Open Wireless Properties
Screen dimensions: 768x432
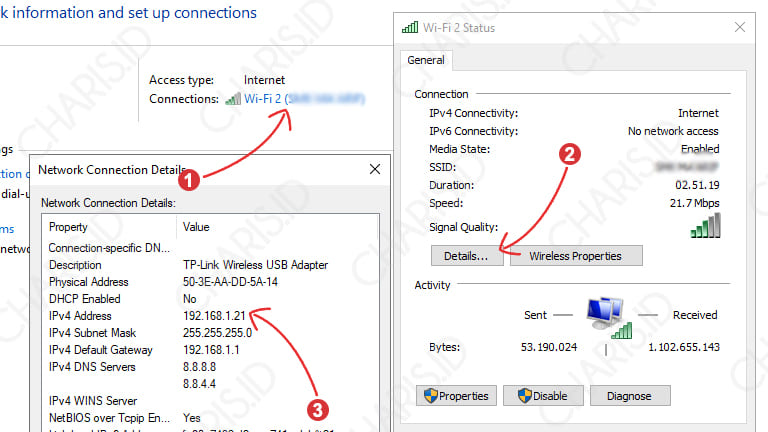coord(575,256)
